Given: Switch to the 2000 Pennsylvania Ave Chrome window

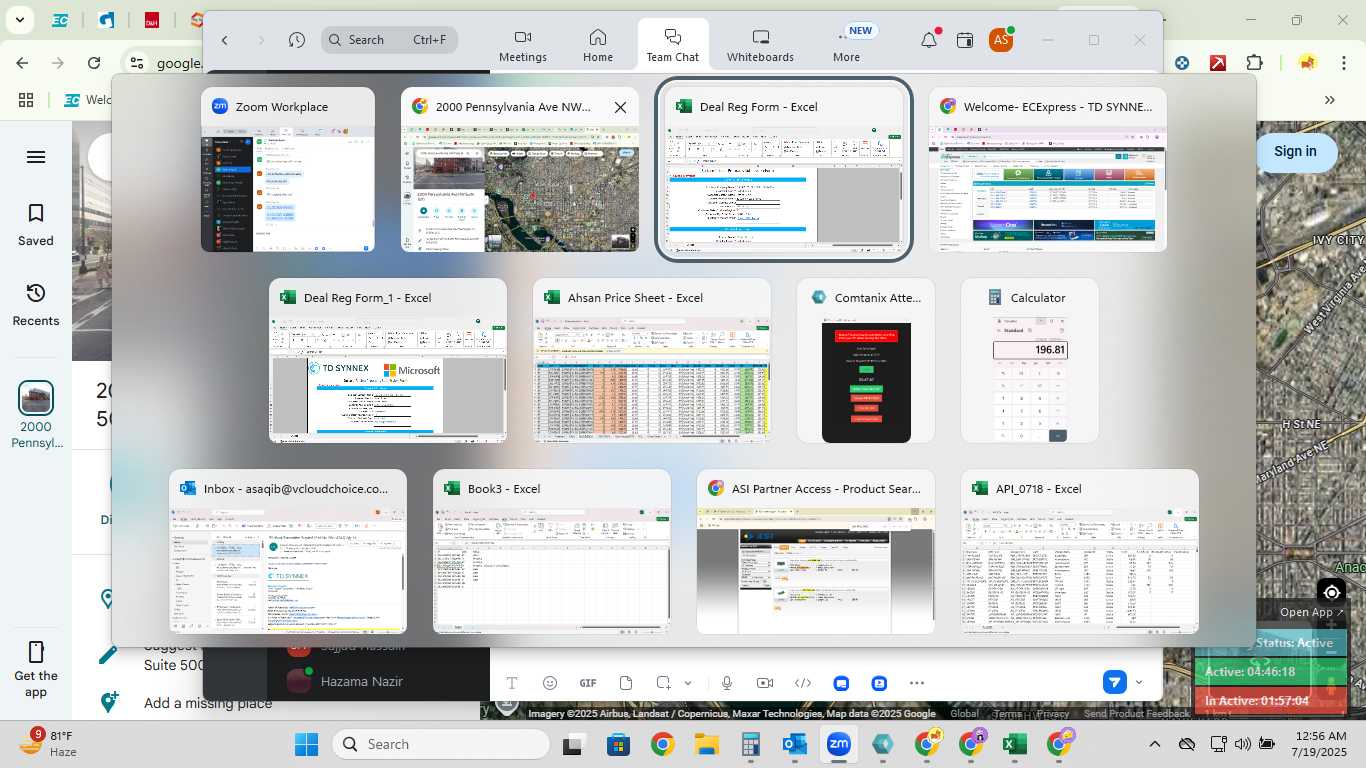Looking at the screenshot, I should (520, 169).
